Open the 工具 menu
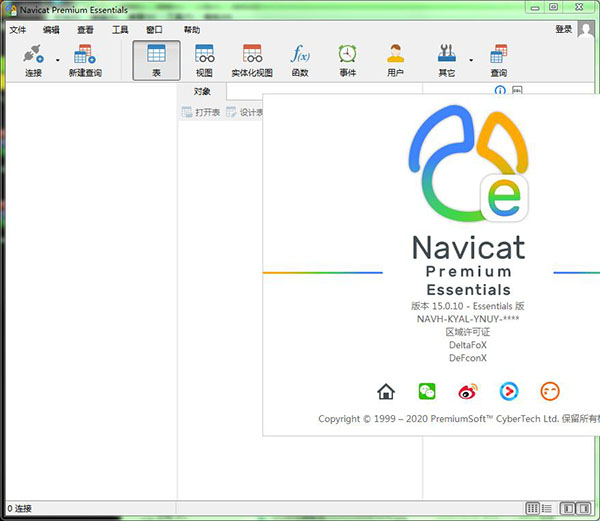This screenshot has width=600, height=521. pyautogui.click(x=120, y=30)
